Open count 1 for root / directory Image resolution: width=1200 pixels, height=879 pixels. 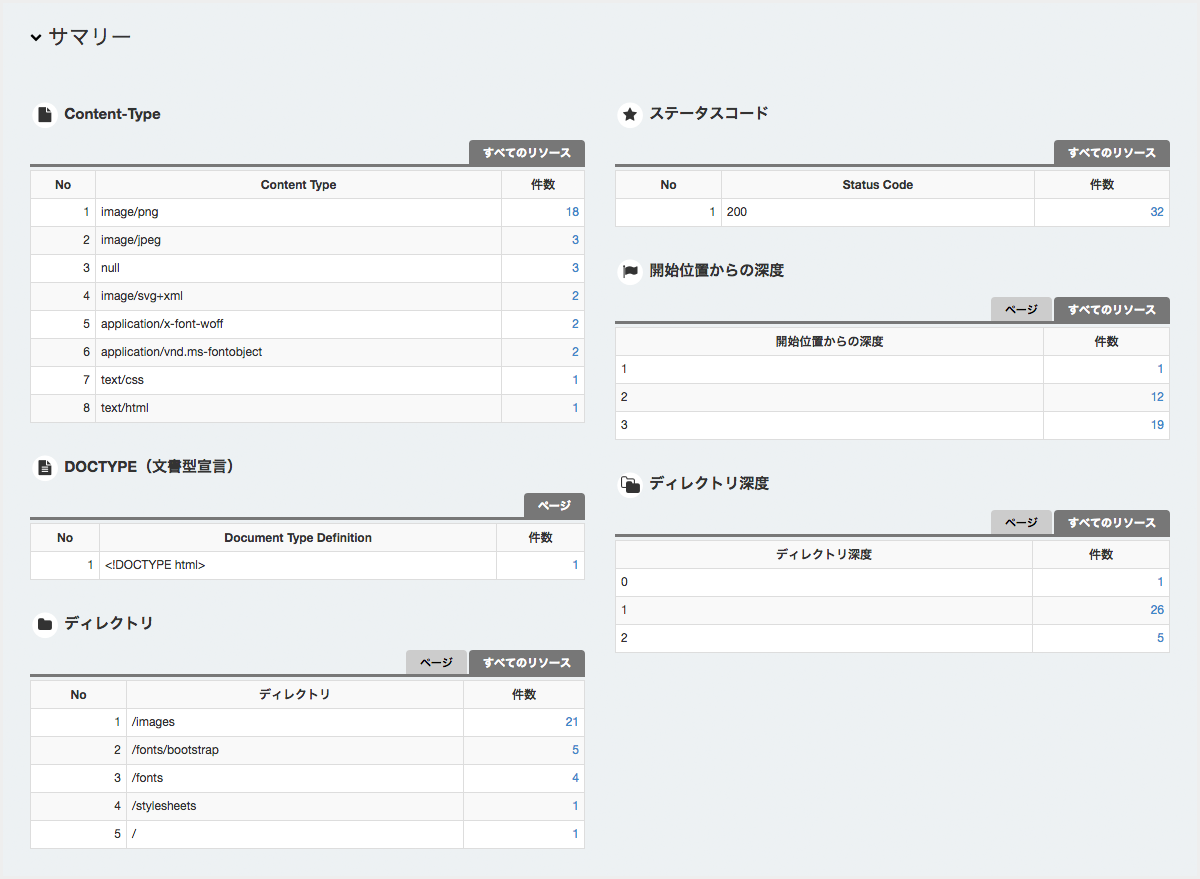point(575,834)
